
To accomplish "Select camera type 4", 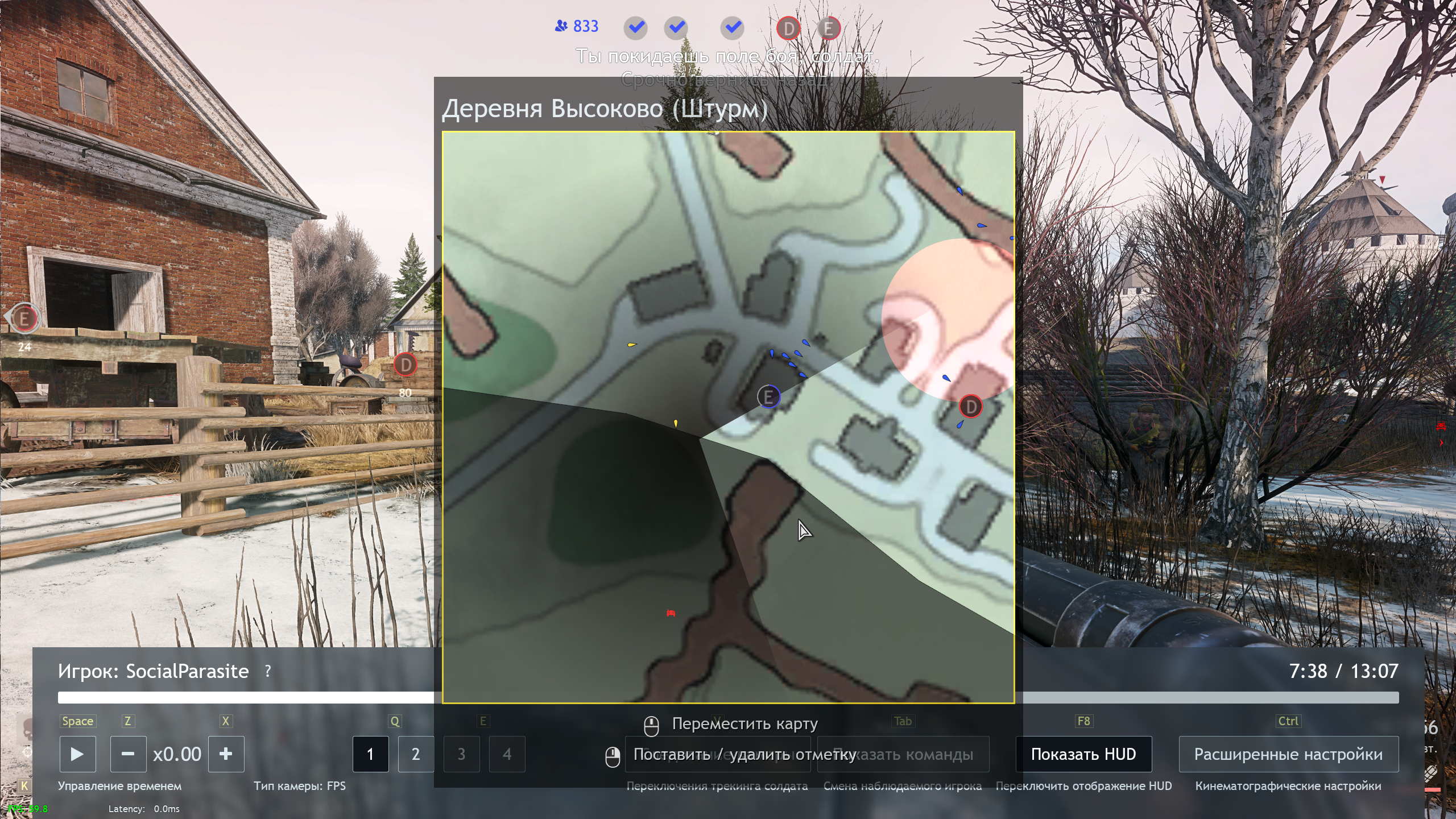I will pos(507,754).
